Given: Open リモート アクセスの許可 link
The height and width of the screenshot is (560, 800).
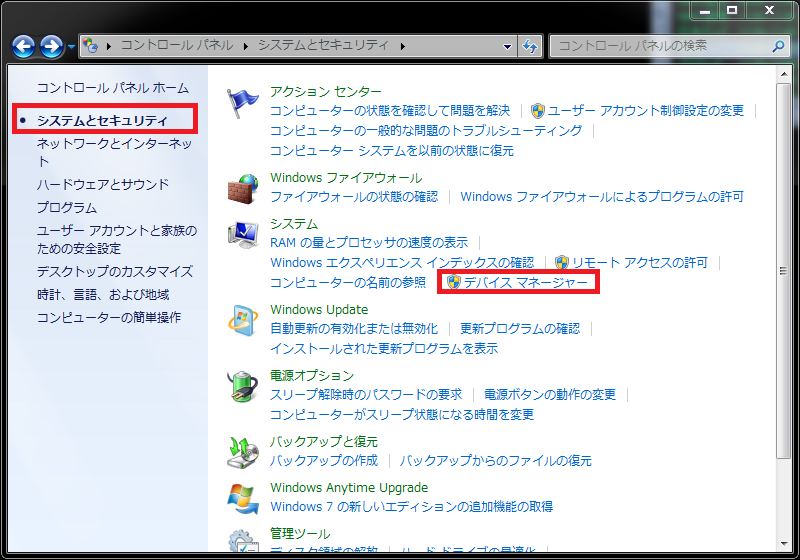Looking at the screenshot, I should 640,263.
